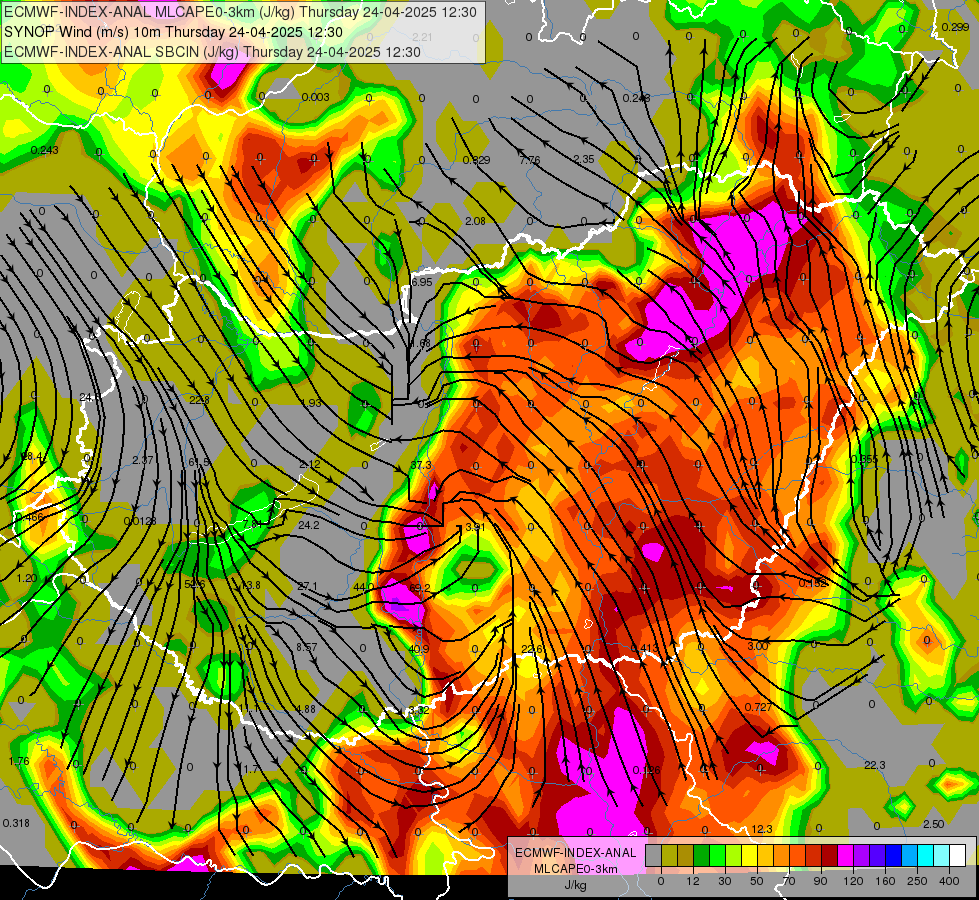Click the map value 2.35
979x900 pixels.
[x=584, y=159]
